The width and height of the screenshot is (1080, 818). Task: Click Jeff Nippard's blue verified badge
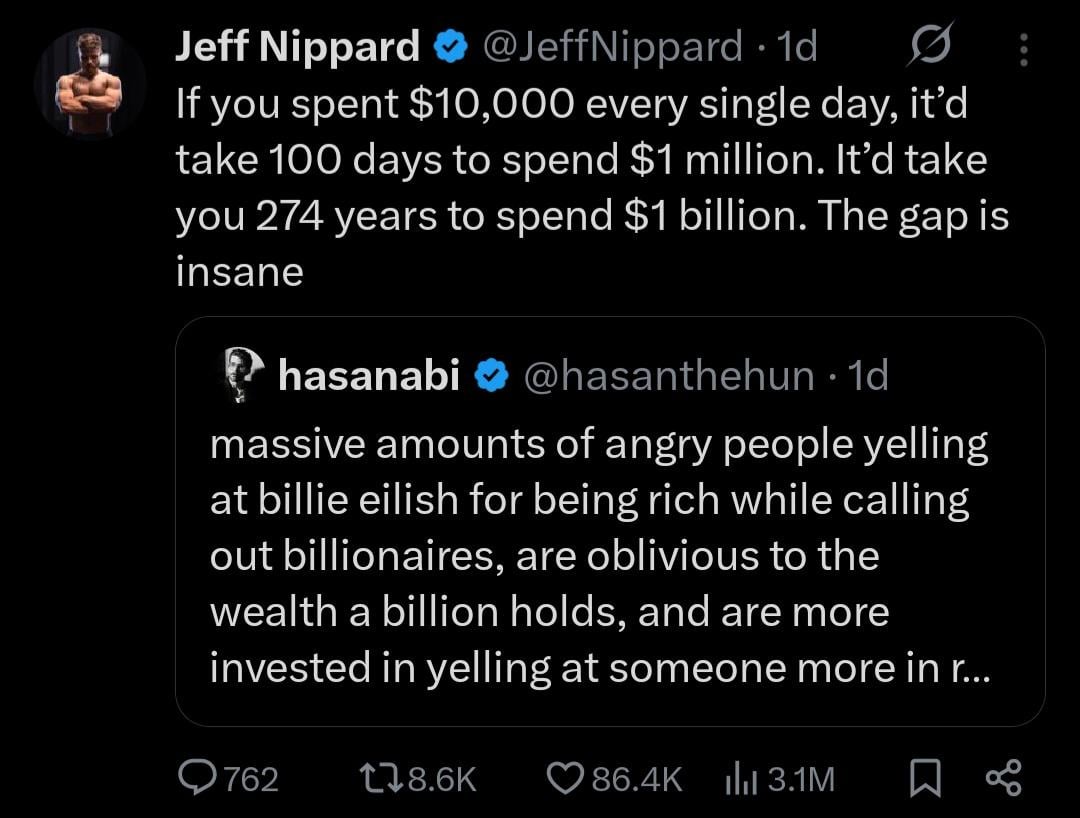point(452,47)
